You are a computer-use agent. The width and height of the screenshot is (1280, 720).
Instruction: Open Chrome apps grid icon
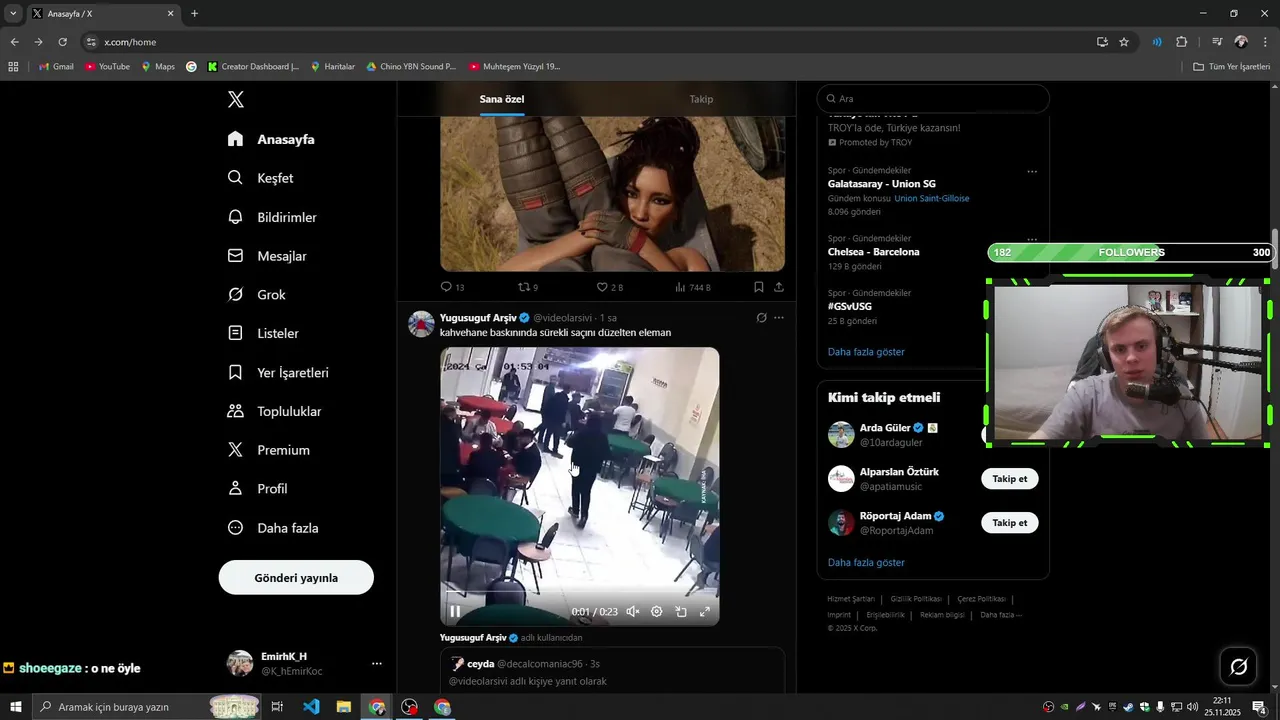point(13,67)
